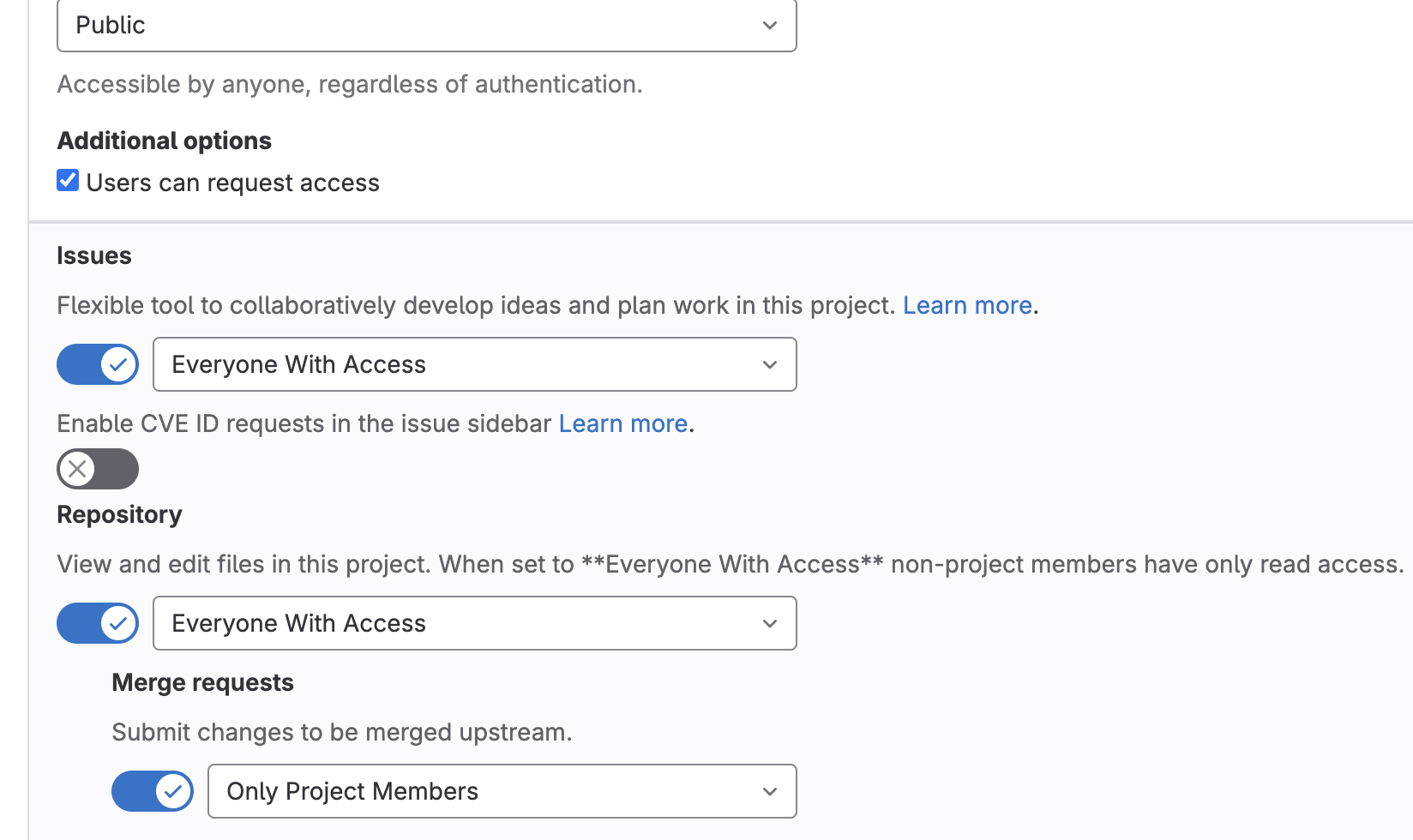Uncheck the Users can request access checkbox
This screenshot has width=1413, height=840.
(x=68, y=181)
